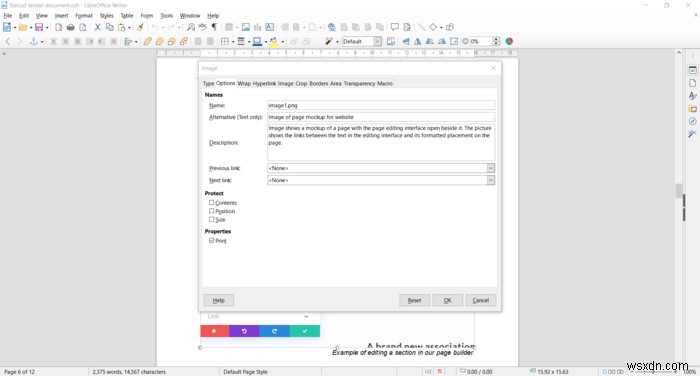Click the Insert text box icon
700x376 pixels.
270,27
